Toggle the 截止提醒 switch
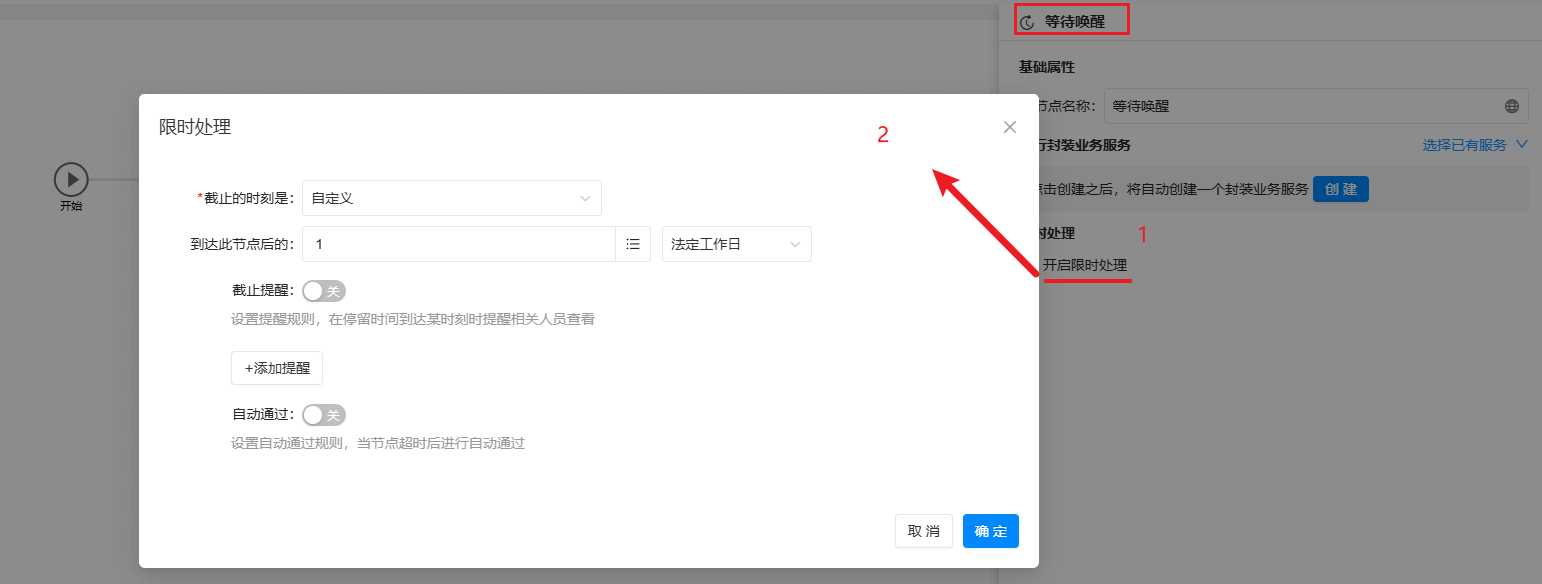1542x584 pixels. coord(324,291)
